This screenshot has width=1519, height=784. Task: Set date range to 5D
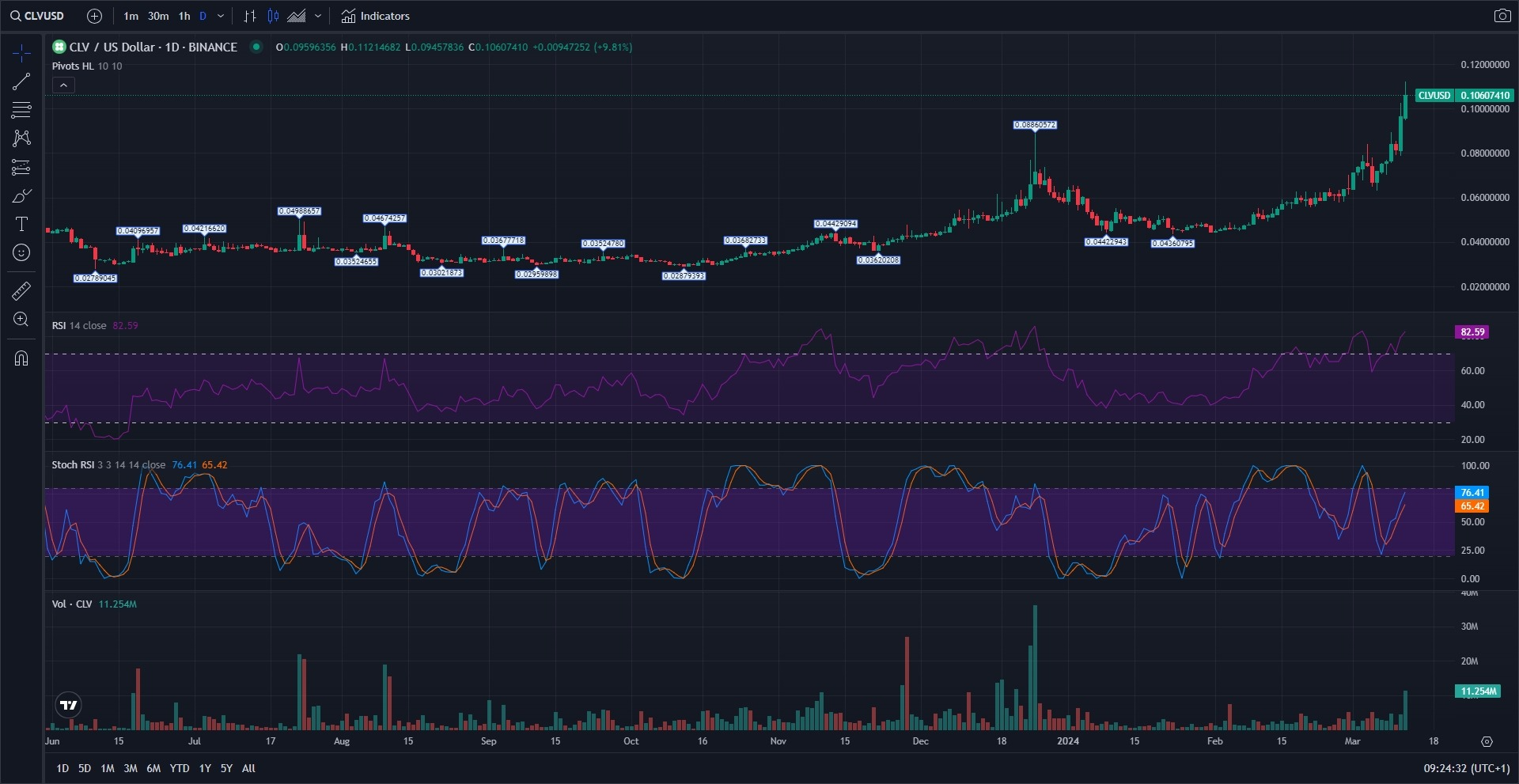coord(85,768)
